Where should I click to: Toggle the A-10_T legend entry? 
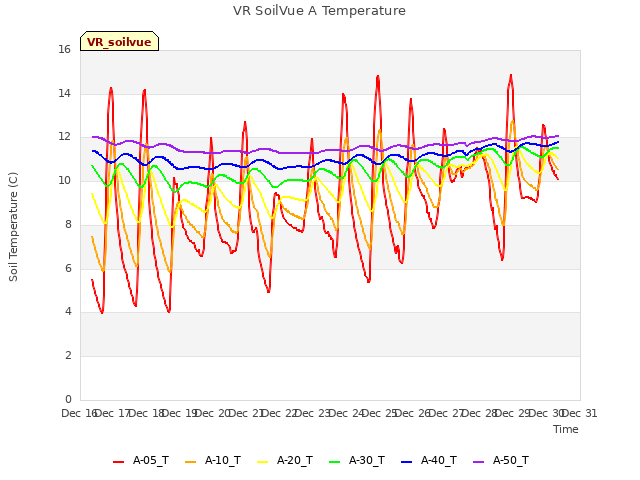click(x=213, y=461)
